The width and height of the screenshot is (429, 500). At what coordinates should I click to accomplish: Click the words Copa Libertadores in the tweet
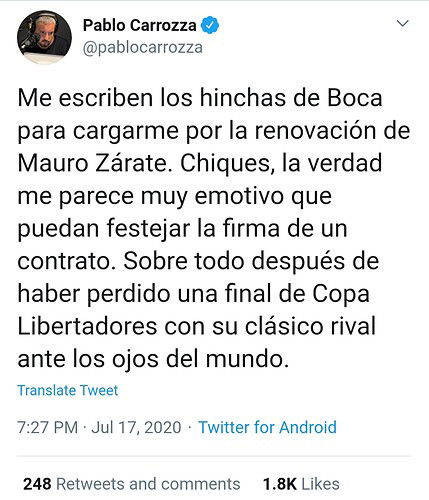coord(193,310)
